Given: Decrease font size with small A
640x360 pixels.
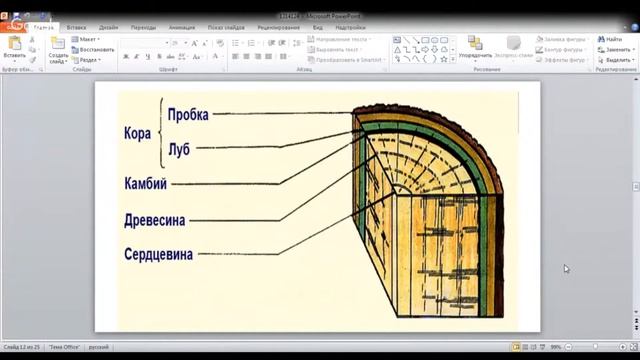Looking at the screenshot, I should point(205,43).
